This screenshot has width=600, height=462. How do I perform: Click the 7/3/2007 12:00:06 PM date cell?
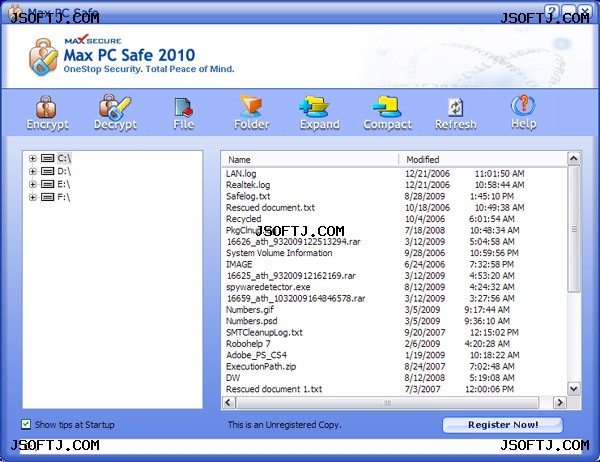(x=459, y=389)
